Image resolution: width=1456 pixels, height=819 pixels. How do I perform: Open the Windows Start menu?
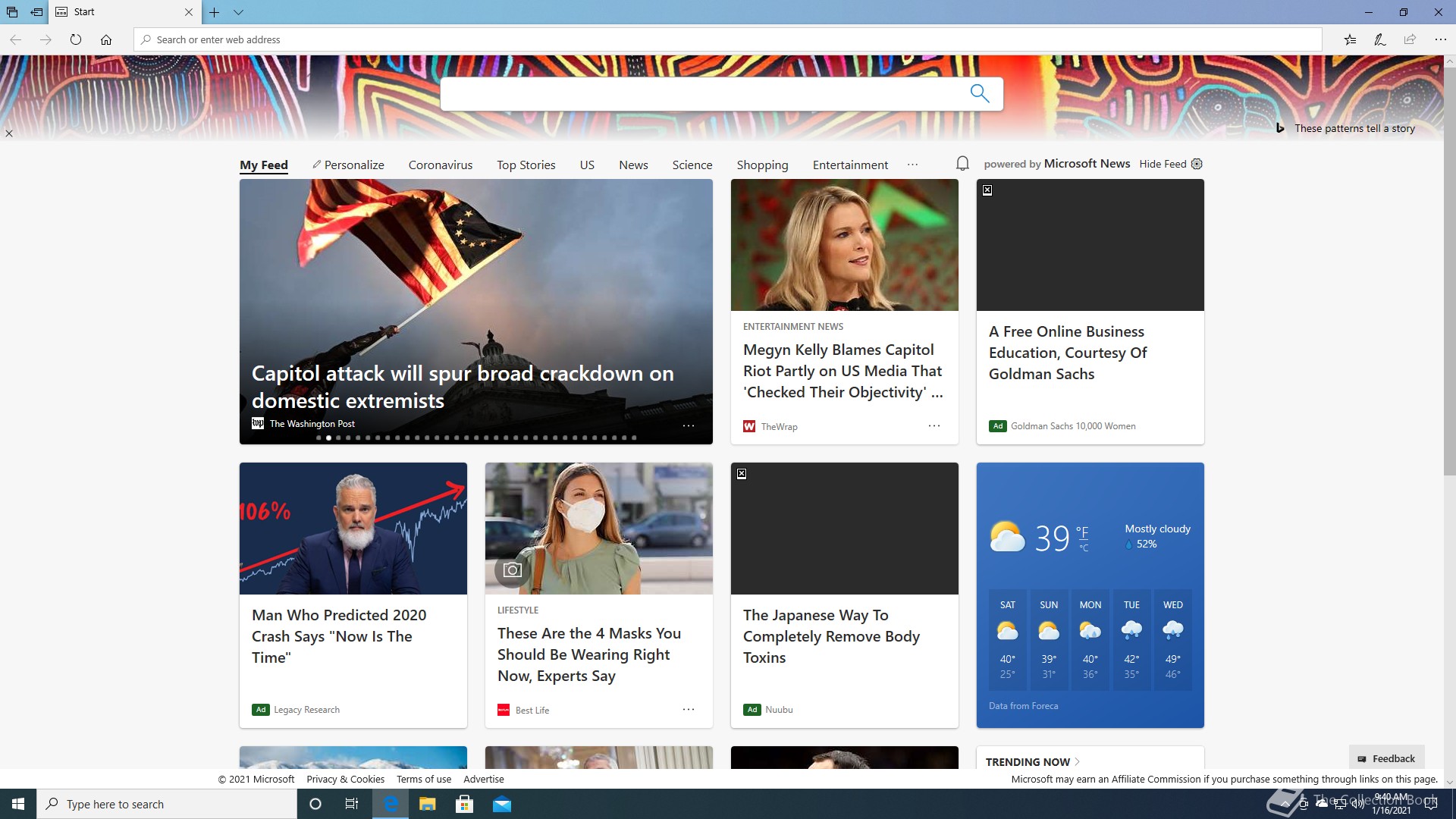coord(18,804)
